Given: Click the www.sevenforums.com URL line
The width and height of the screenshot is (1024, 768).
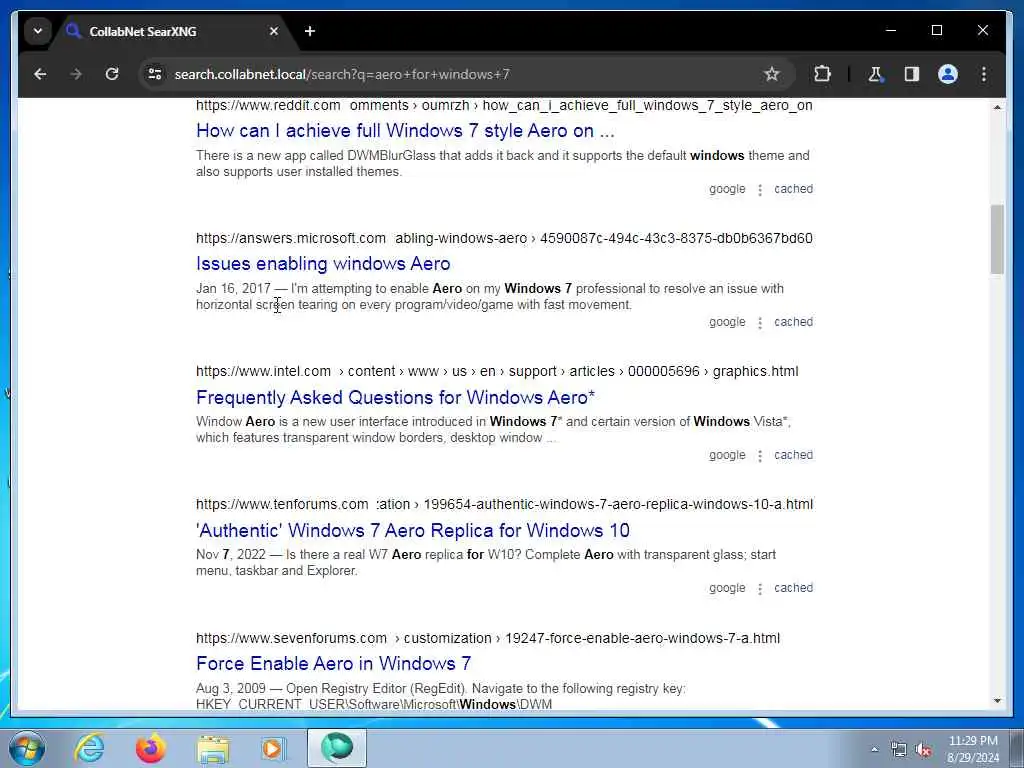Looking at the screenshot, I should (x=488, y=638).
